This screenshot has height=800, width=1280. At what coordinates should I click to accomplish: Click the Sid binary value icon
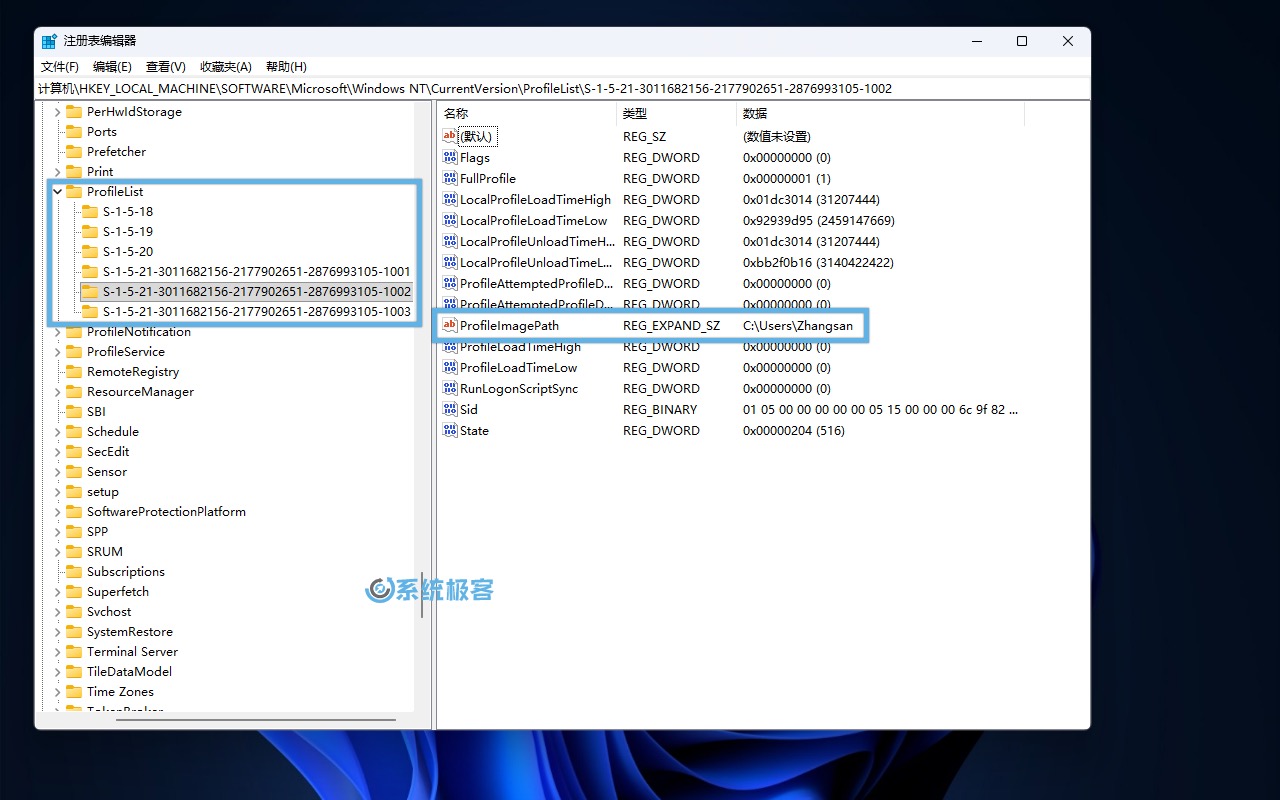(x=449, y=409)
